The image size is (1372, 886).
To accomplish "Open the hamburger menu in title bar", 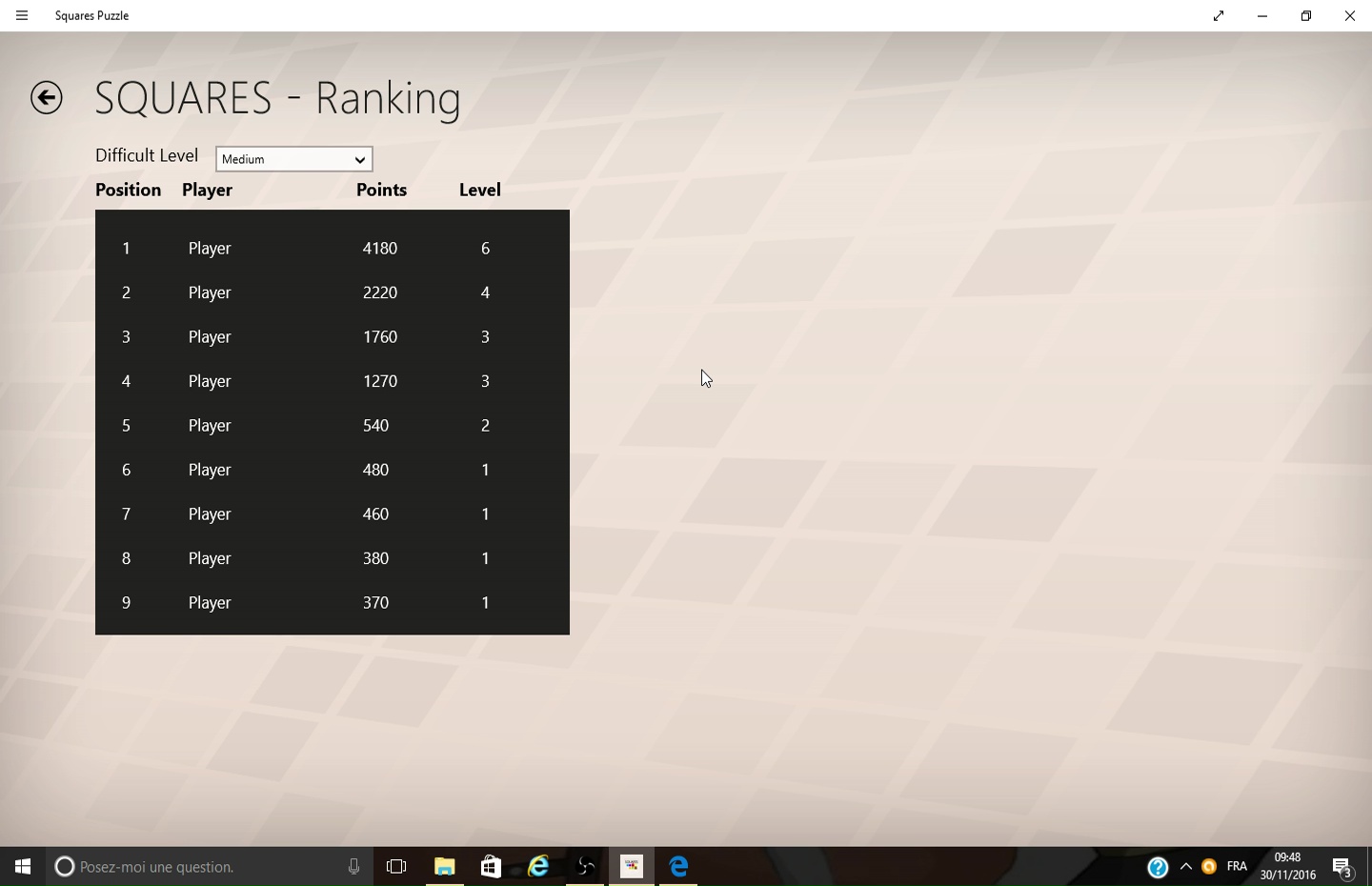I will click(x=22, y=15).
